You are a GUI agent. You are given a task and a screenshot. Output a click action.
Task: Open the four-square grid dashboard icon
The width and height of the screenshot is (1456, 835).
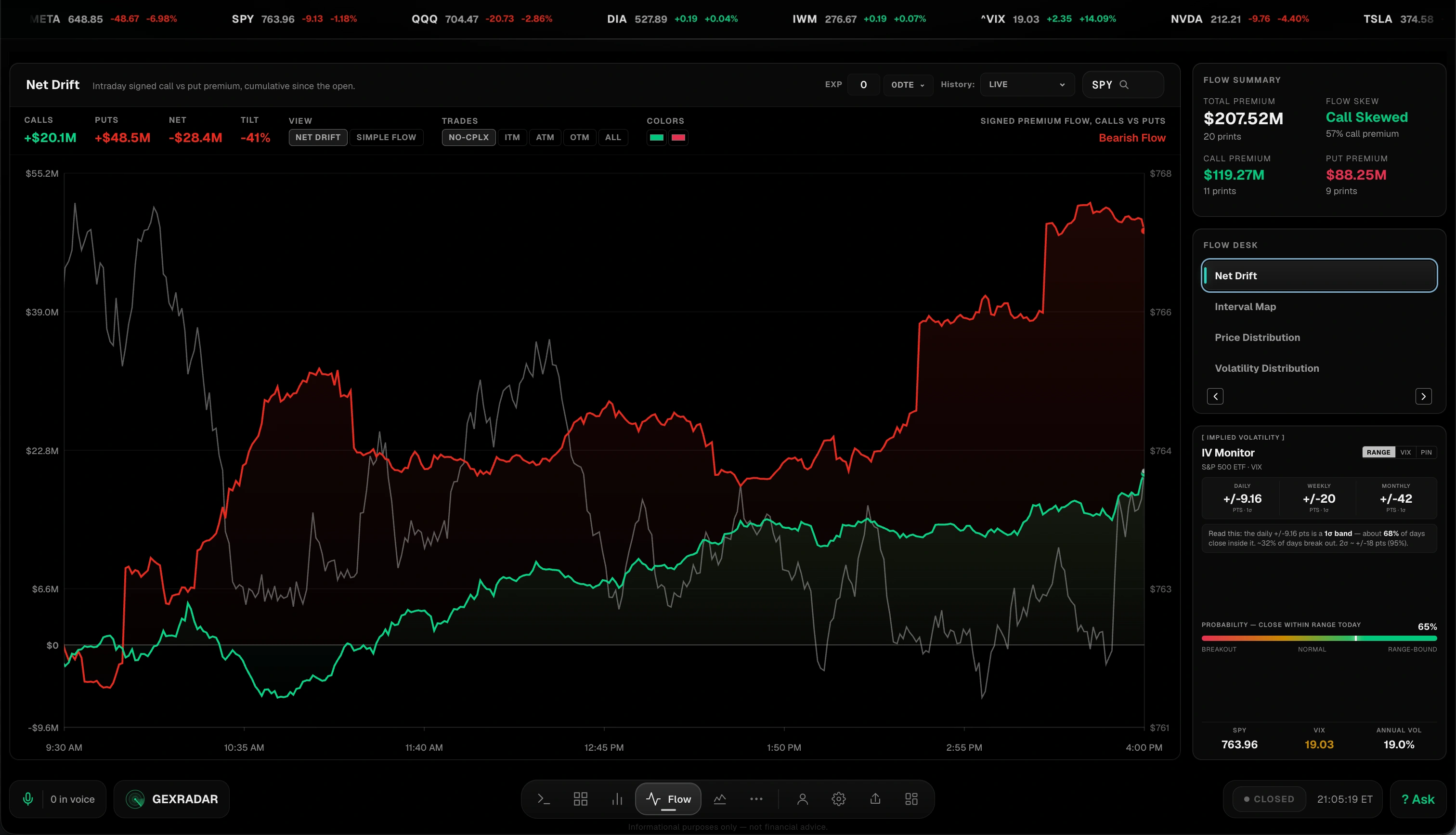(580, 799)
